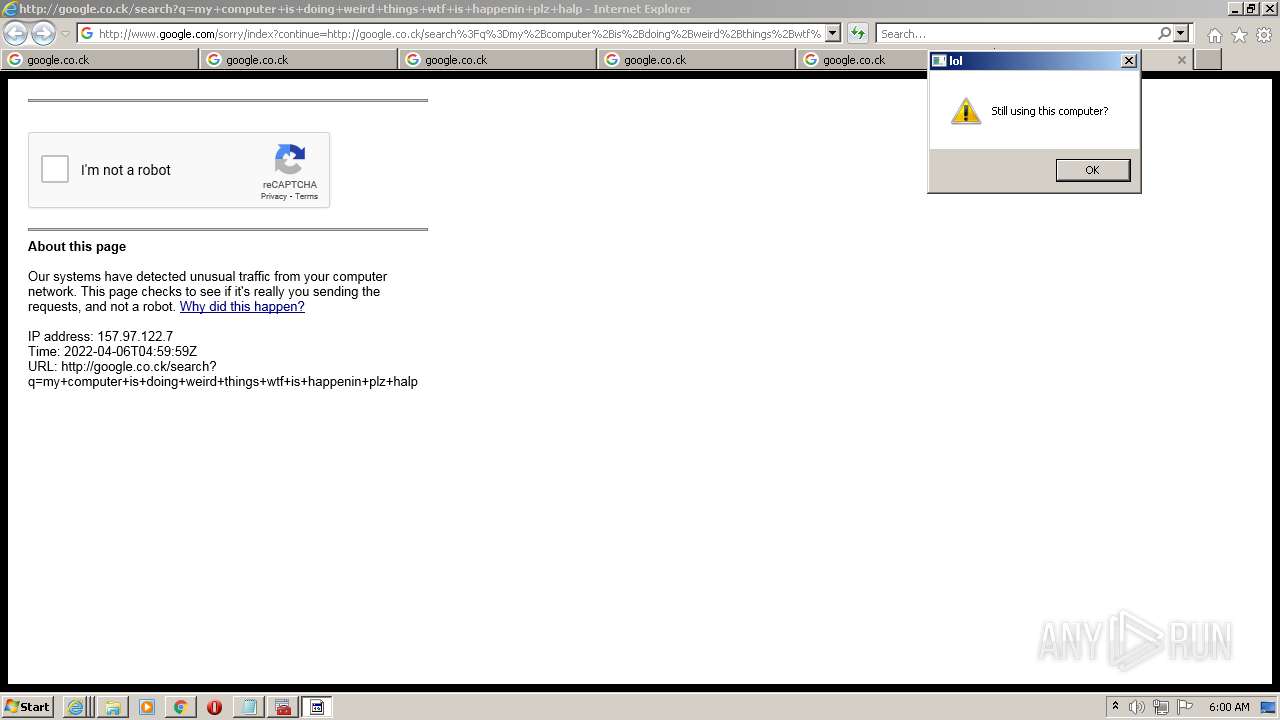Open the Tools gear icon
Image resolution: width=1280 pixels, height=720 pixels.
point(1264,35)
